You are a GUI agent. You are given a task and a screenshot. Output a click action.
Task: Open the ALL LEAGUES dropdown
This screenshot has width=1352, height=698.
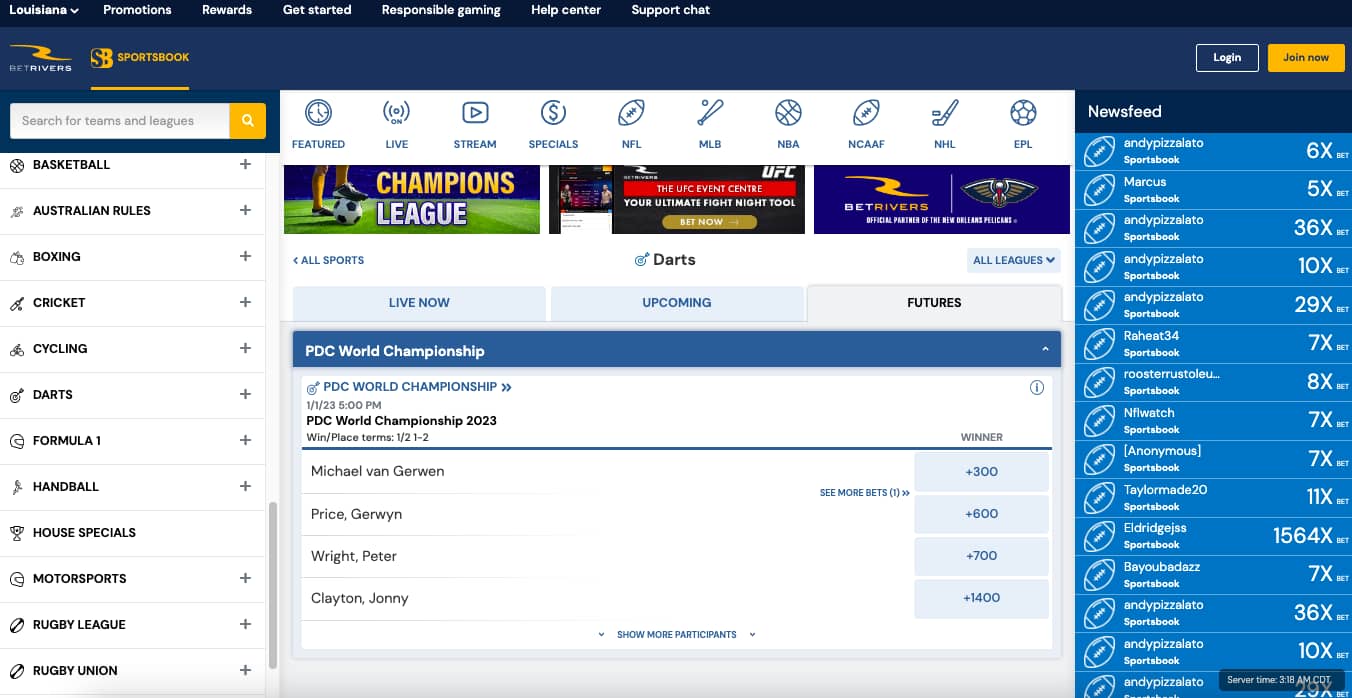coord(1013,259)
